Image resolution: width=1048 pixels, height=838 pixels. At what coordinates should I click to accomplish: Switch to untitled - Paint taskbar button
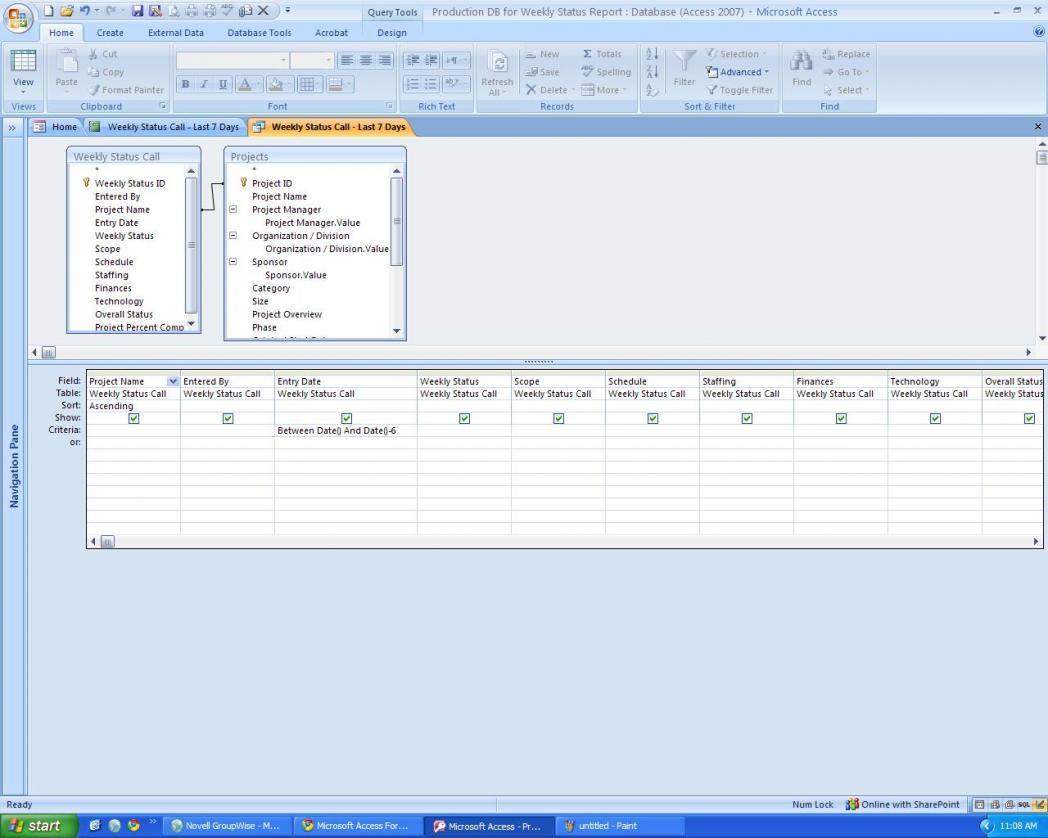tap(620, 826)
